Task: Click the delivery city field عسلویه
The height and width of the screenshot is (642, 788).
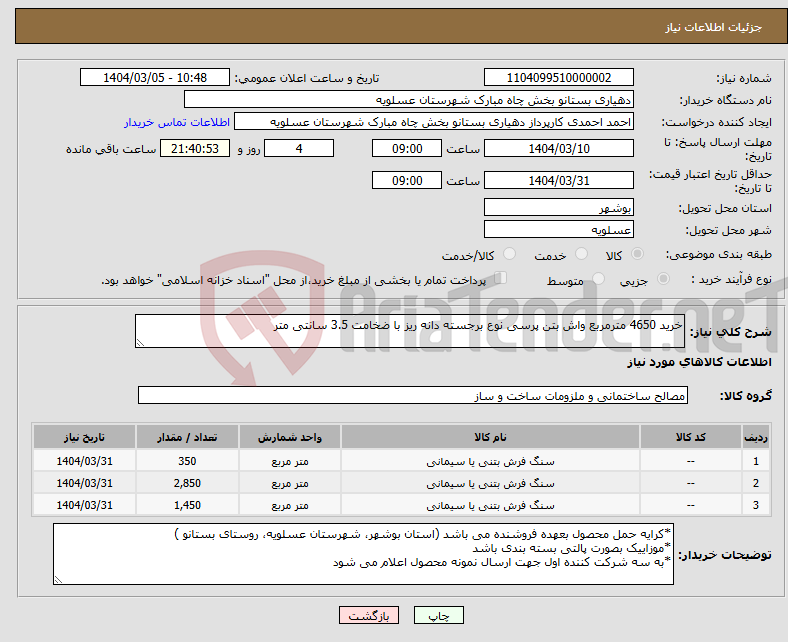Action: point(558,230)
